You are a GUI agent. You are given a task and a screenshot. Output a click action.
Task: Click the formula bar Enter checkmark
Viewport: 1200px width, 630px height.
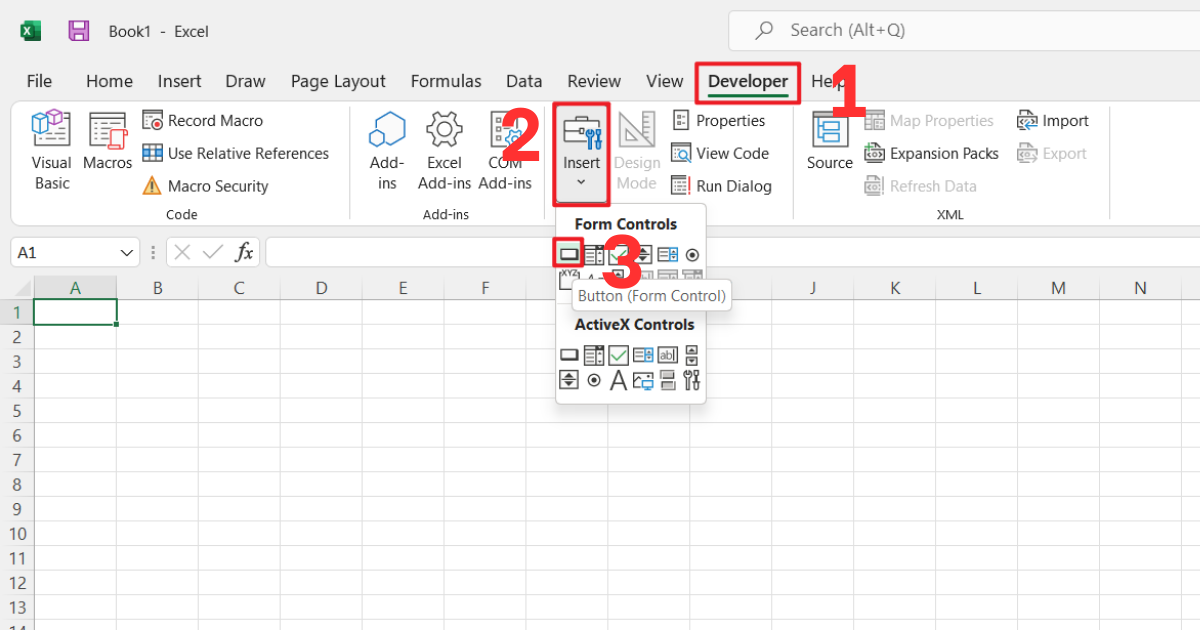(212, 253)
